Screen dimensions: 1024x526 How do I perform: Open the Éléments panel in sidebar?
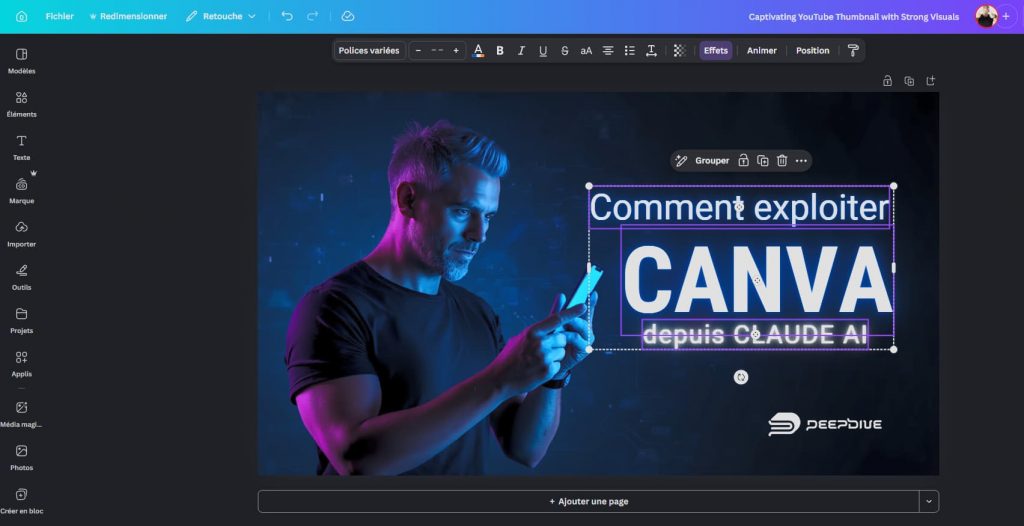pyautogui.click(x=21, y=102)
